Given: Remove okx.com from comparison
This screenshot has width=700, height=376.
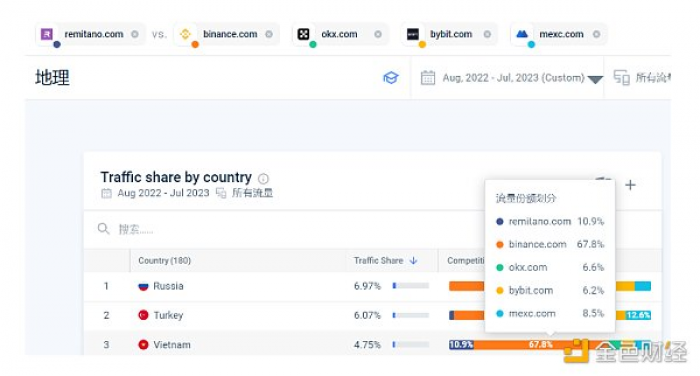Looking at the screenshot, I should point(378,34).
